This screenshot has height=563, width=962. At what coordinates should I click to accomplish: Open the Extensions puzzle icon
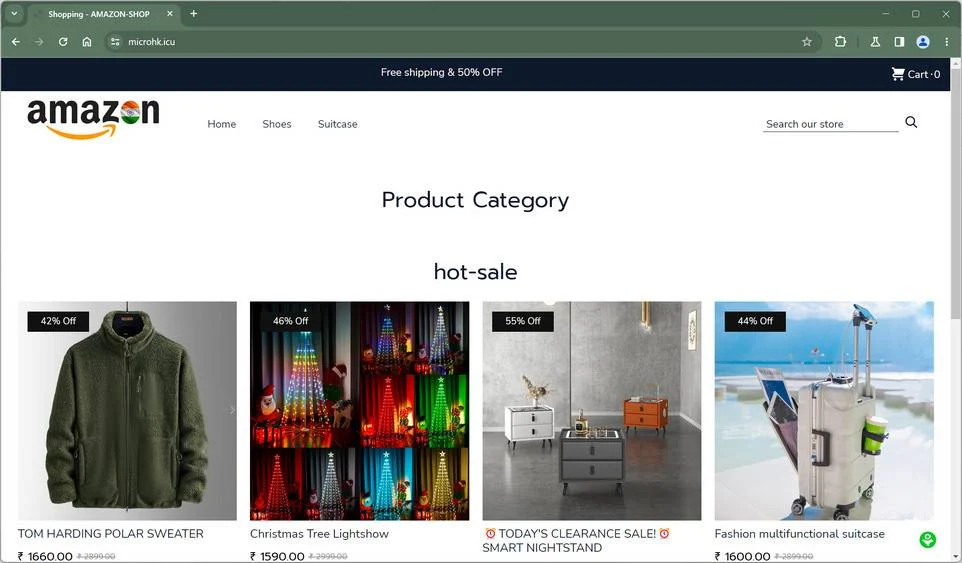pyautogui.click(x=841, y=42)
